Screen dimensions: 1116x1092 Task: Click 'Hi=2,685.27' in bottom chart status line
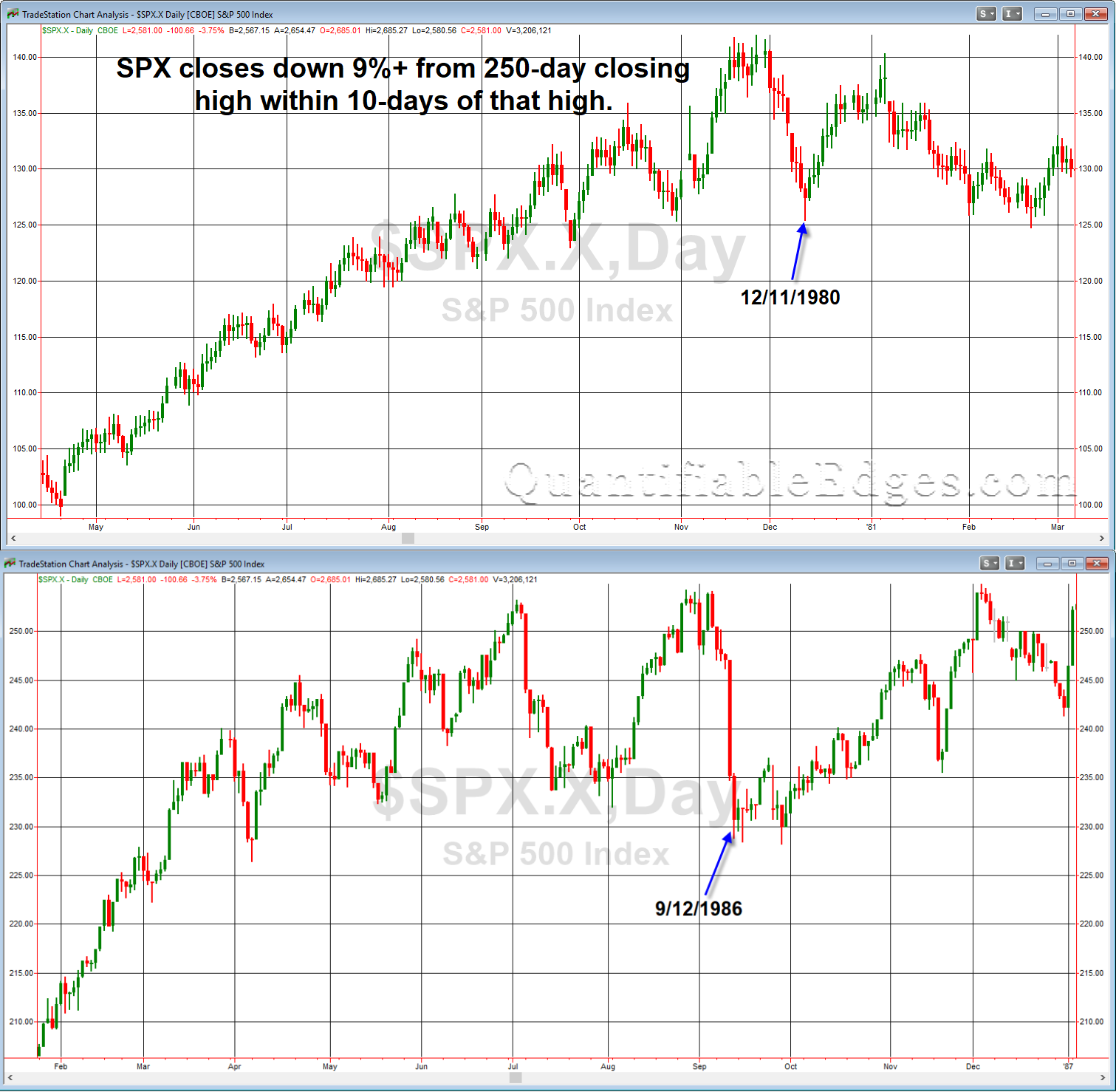[x=376, y=580]
